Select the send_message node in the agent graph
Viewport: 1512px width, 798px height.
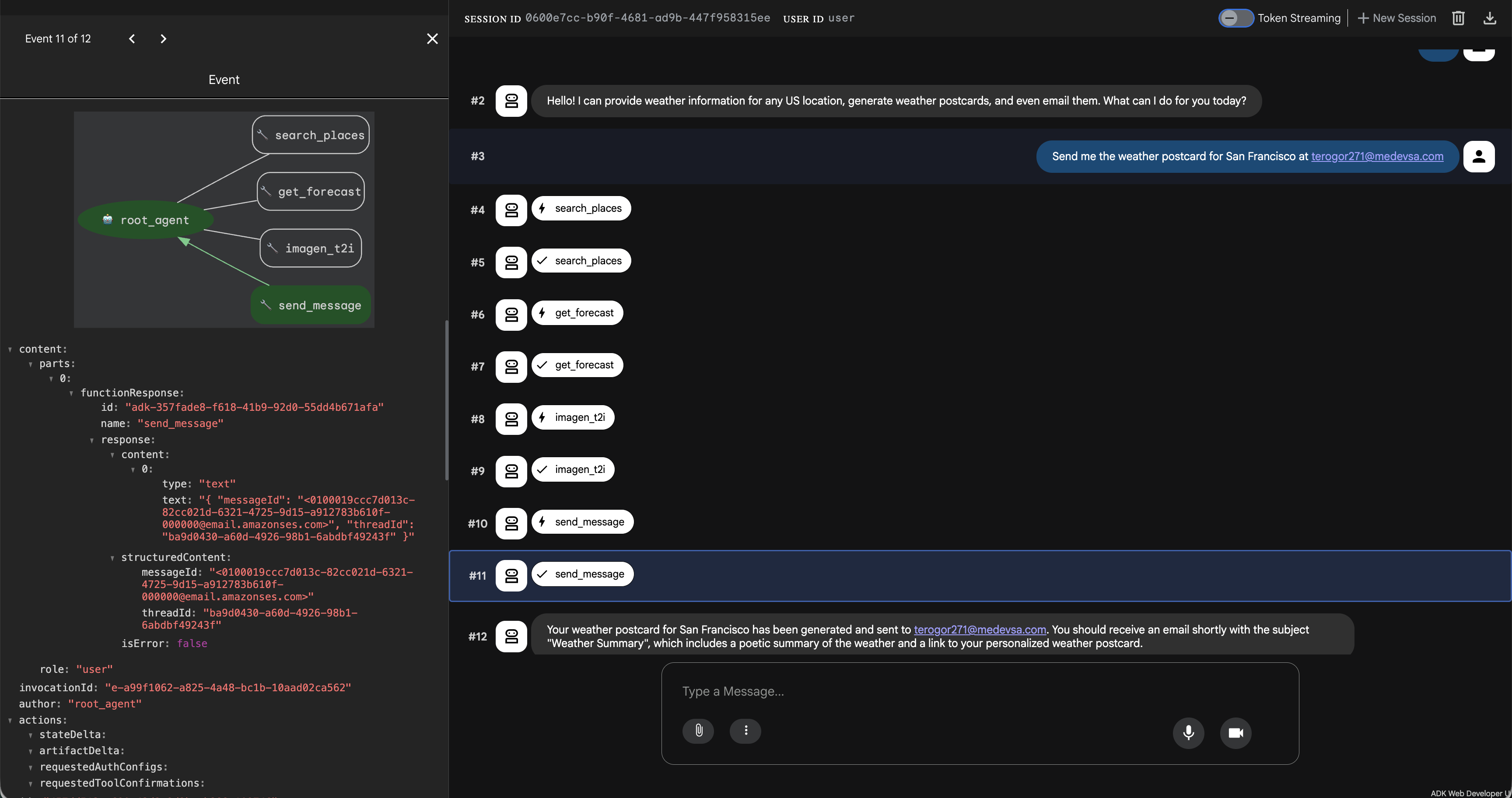pyautogui.click(x=311, y=304)
